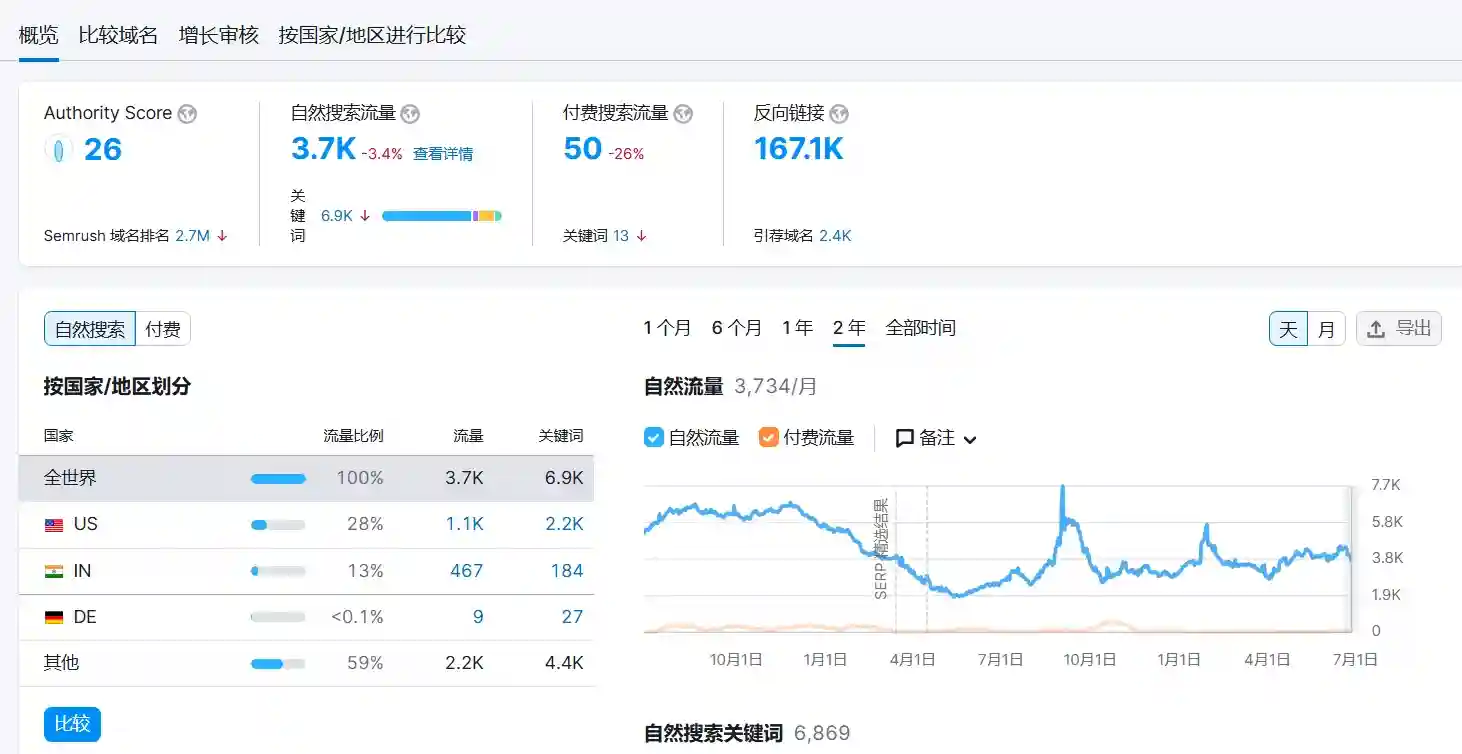Click the Authority Score gauge icon

(x=59, y=150)
